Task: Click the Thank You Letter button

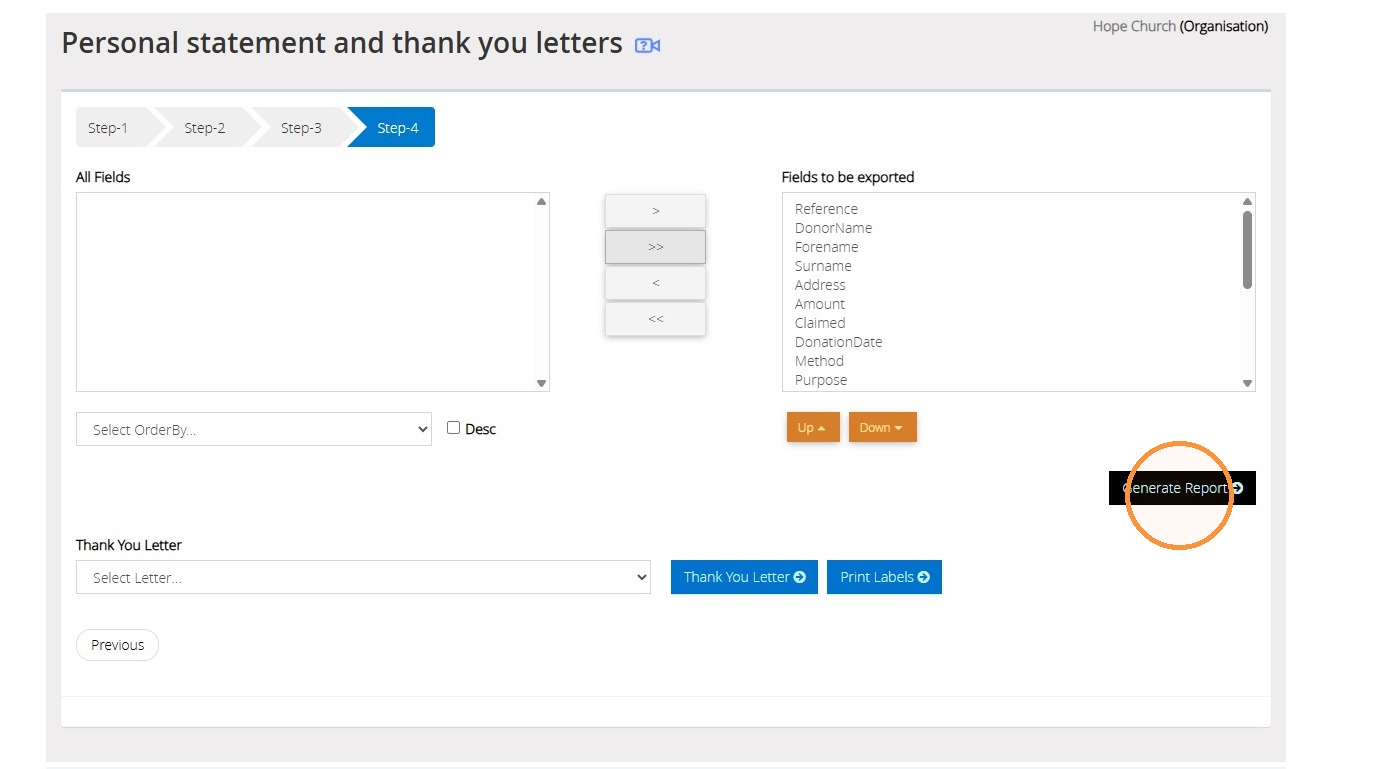Action: [x=744, y=577]
